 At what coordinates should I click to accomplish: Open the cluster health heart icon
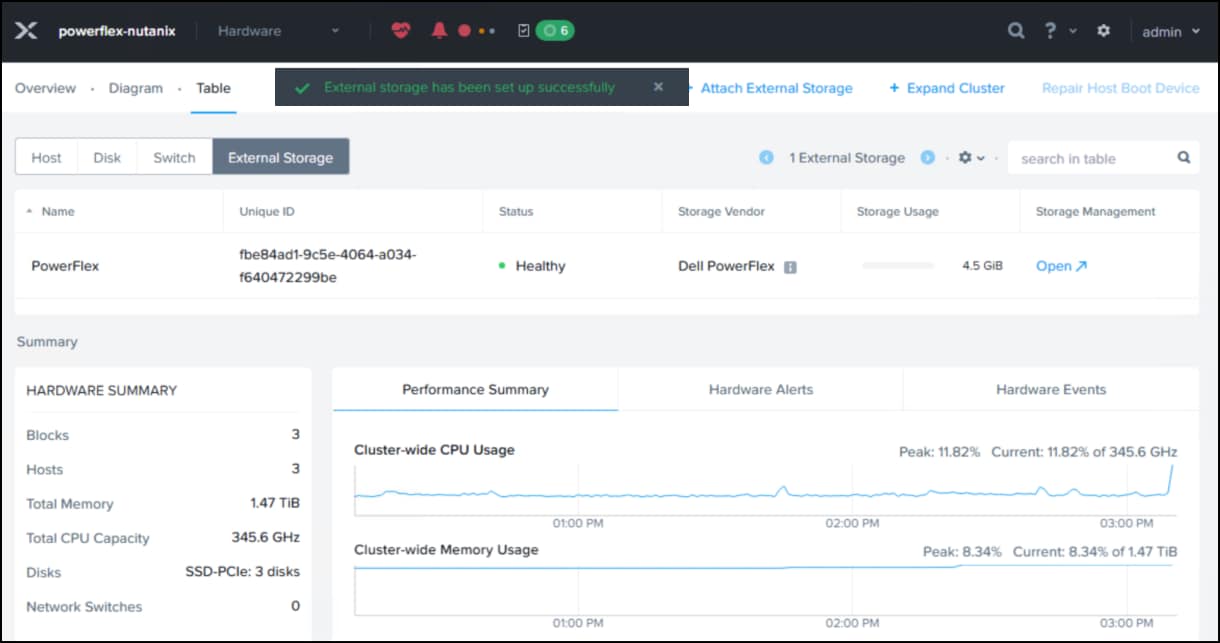[401, 31]
